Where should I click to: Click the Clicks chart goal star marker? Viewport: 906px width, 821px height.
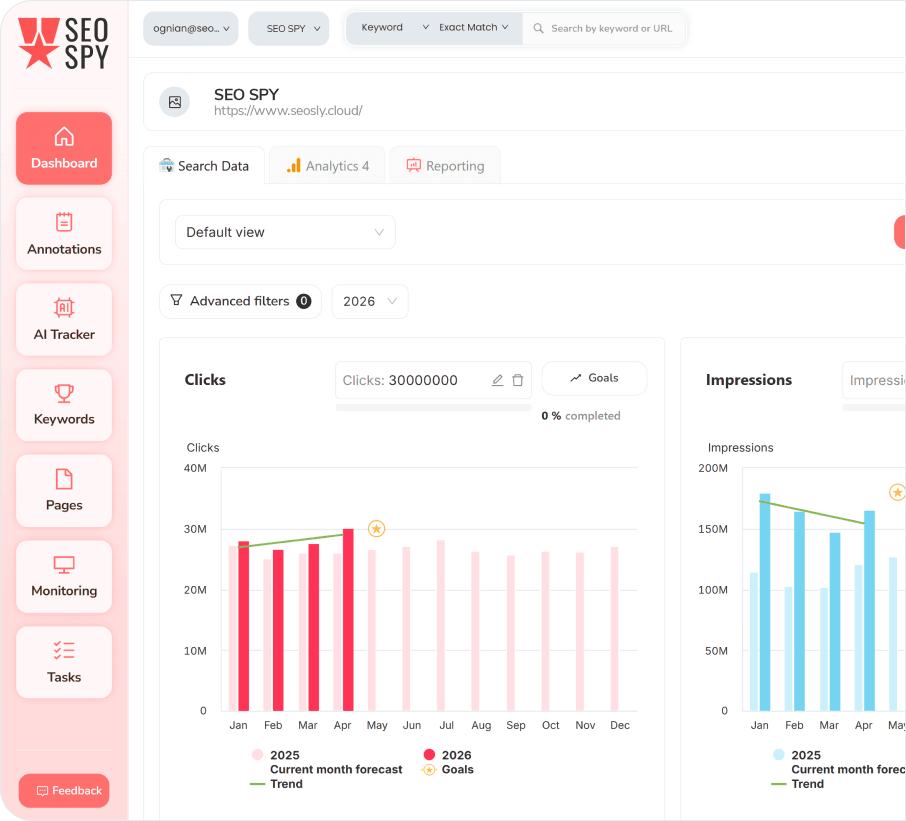tap(377, 528)
